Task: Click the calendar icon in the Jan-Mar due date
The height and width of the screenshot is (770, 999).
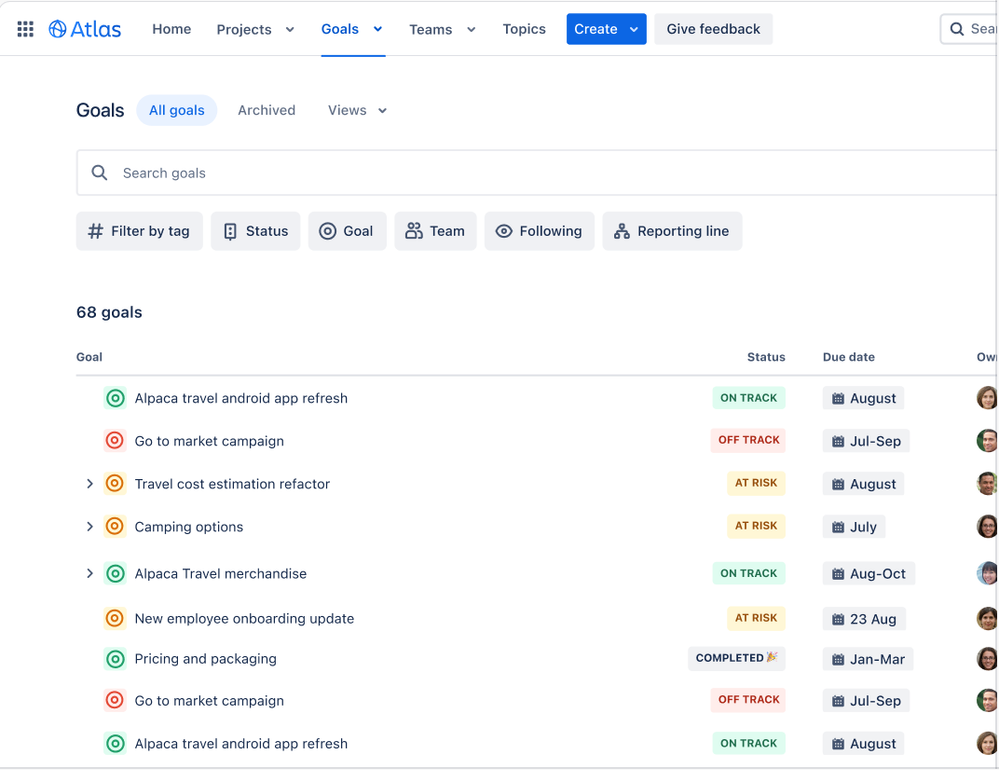Action: coord(838,659)
